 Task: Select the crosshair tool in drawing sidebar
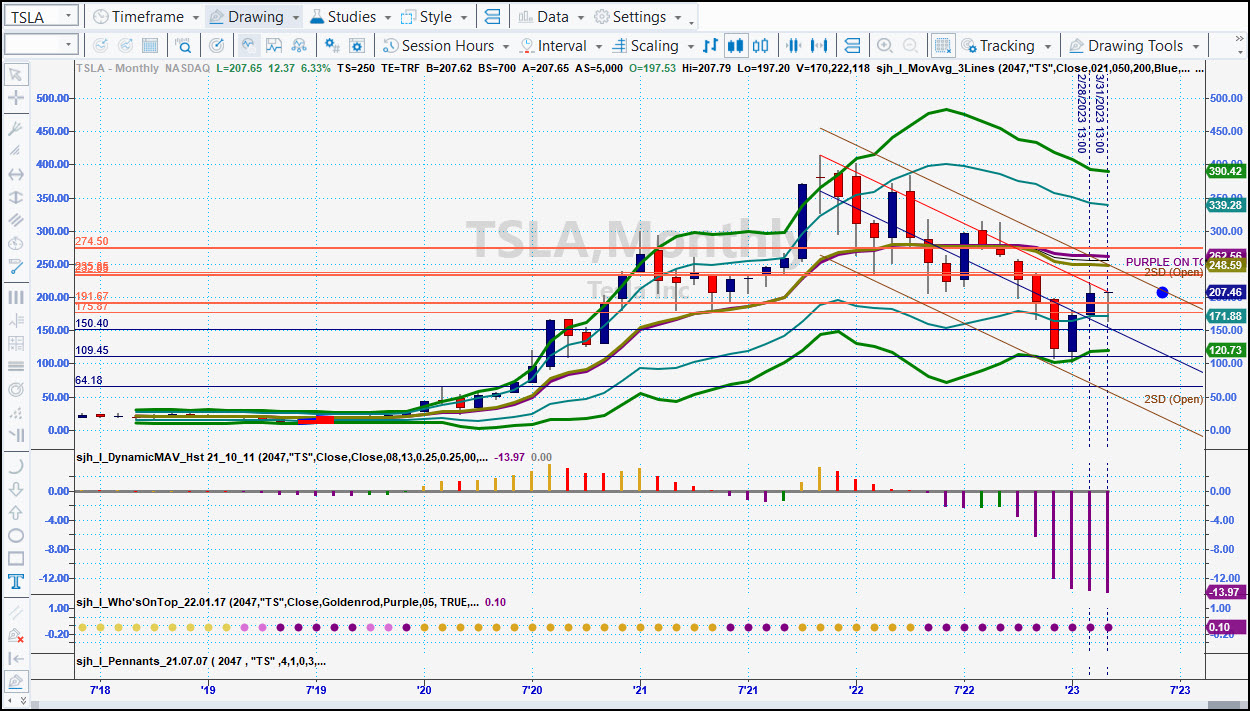point(15,98)
